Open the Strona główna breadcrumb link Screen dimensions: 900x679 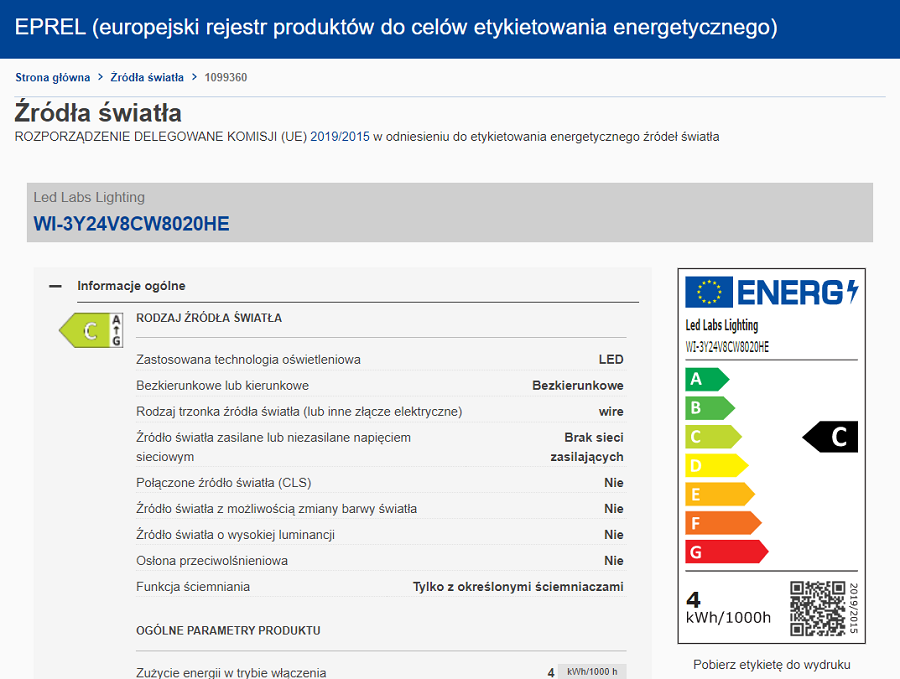coord(52,77)
